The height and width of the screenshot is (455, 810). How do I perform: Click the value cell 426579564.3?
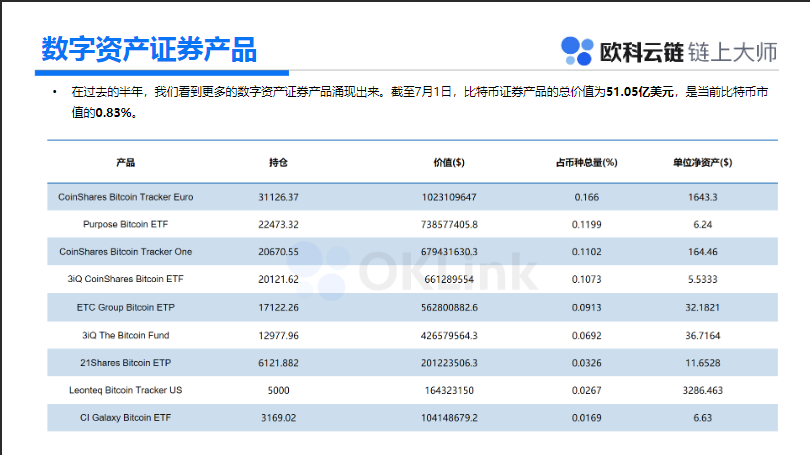click(x=449, y=336)
